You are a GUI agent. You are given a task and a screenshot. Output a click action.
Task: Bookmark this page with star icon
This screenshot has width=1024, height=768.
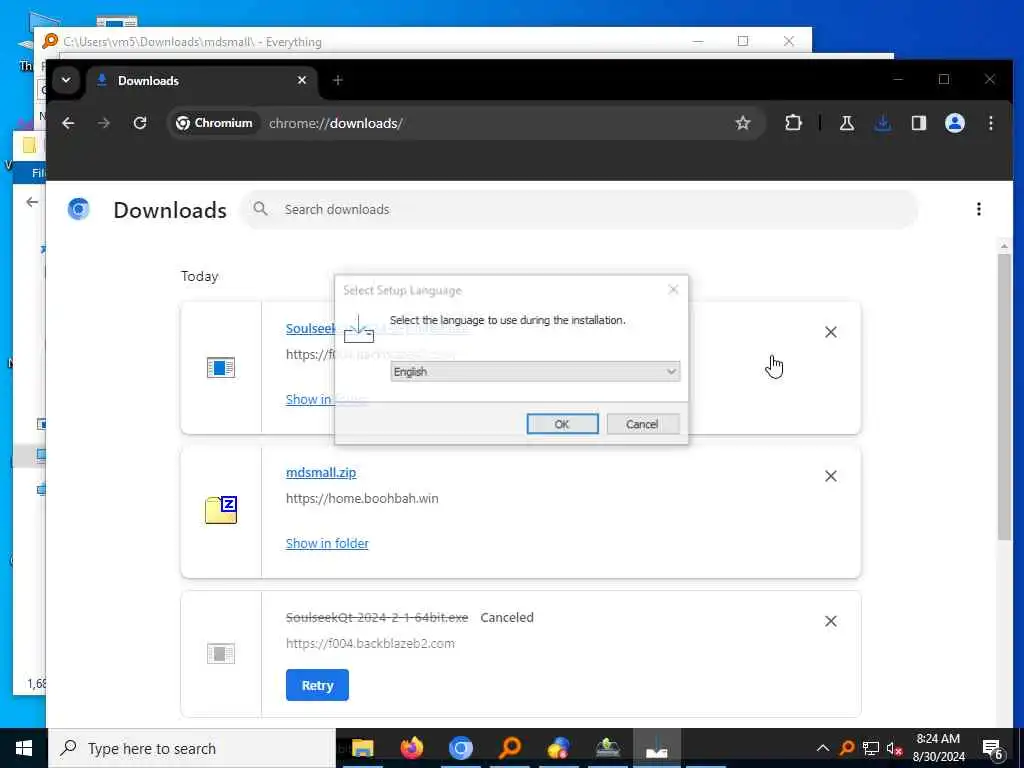coord(743,123)
